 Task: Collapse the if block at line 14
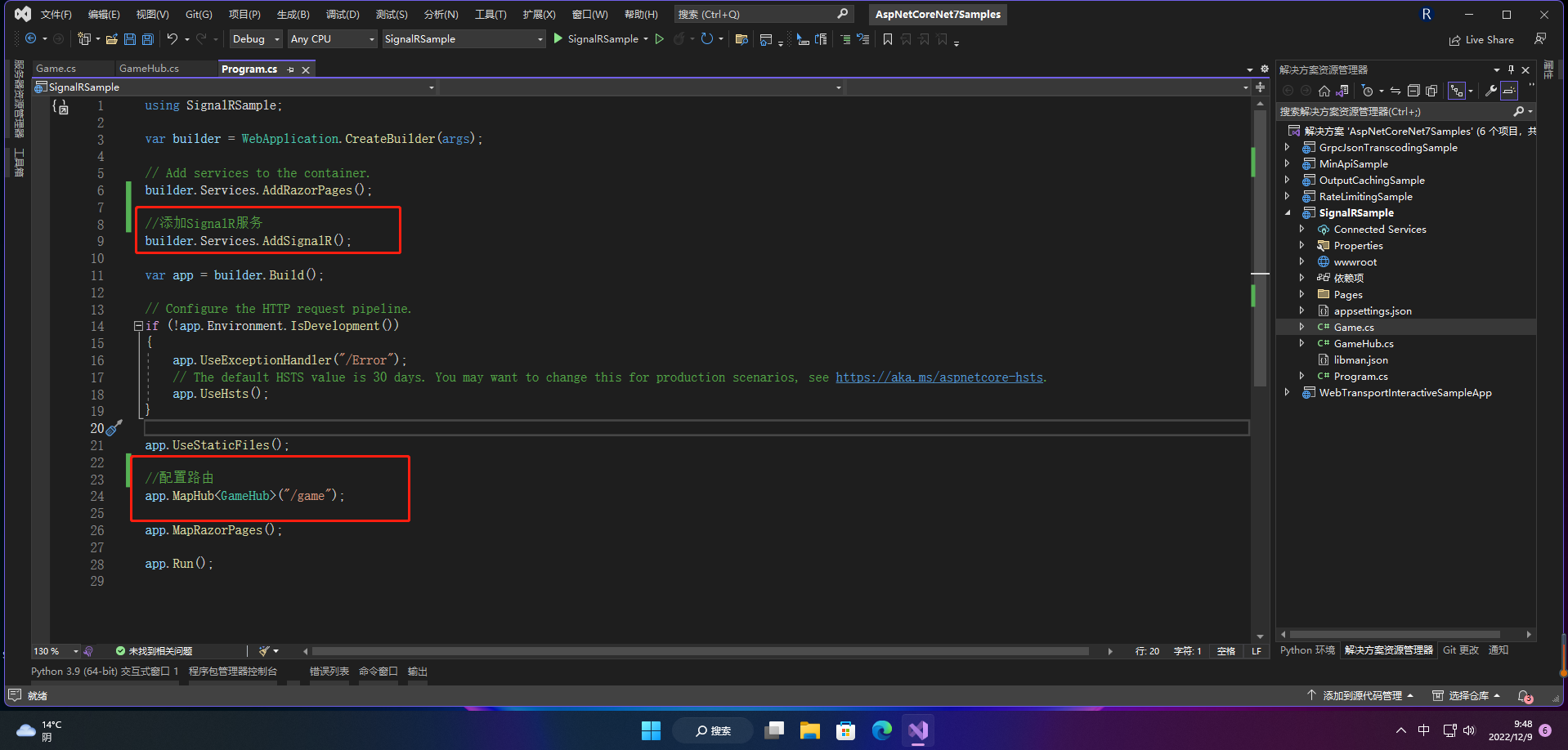click(x=138, y=325)
